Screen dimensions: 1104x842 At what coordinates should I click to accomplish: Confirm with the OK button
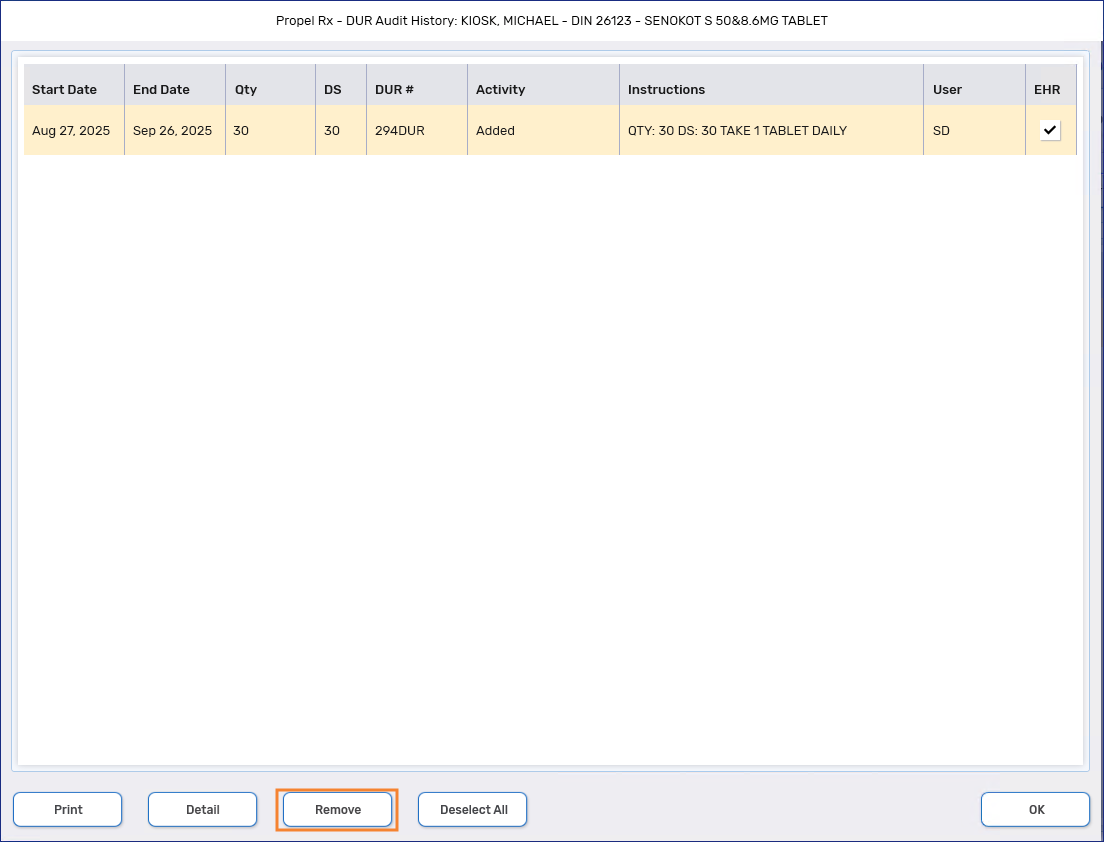click(1036, 810)
